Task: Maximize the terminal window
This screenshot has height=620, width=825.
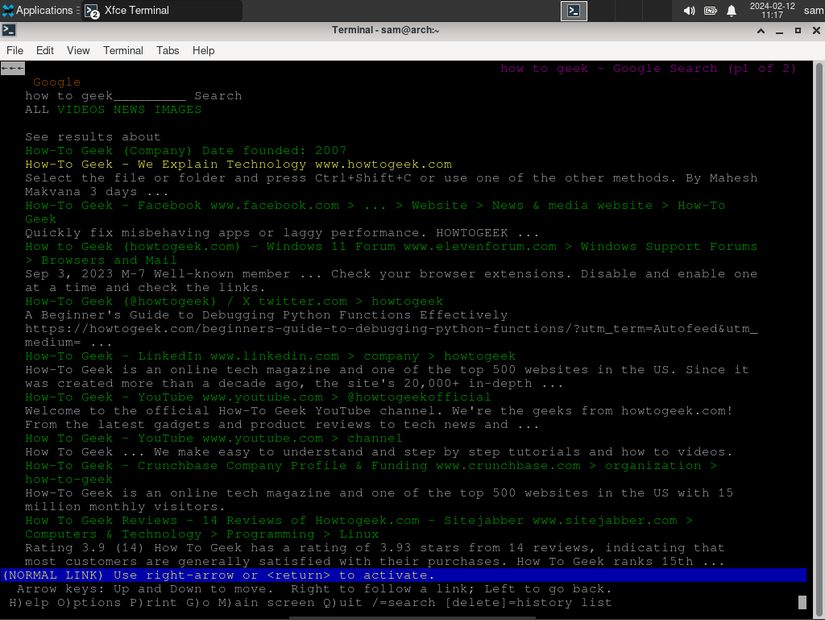Action: (x=798, y=31)
